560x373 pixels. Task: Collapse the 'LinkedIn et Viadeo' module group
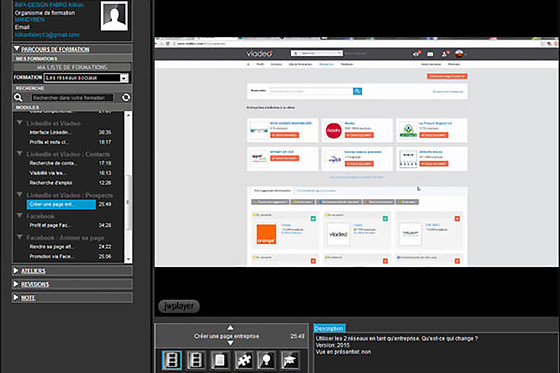(20, 123)
